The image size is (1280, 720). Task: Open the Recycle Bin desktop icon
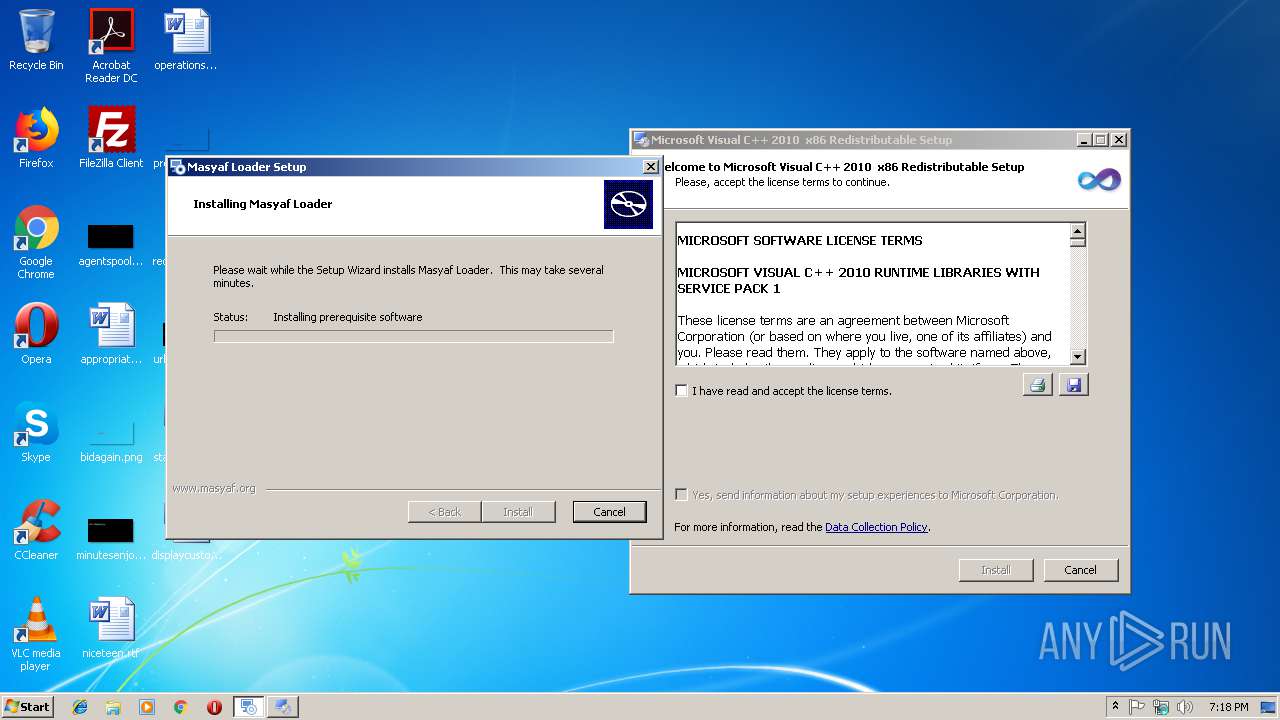point(36,40)
